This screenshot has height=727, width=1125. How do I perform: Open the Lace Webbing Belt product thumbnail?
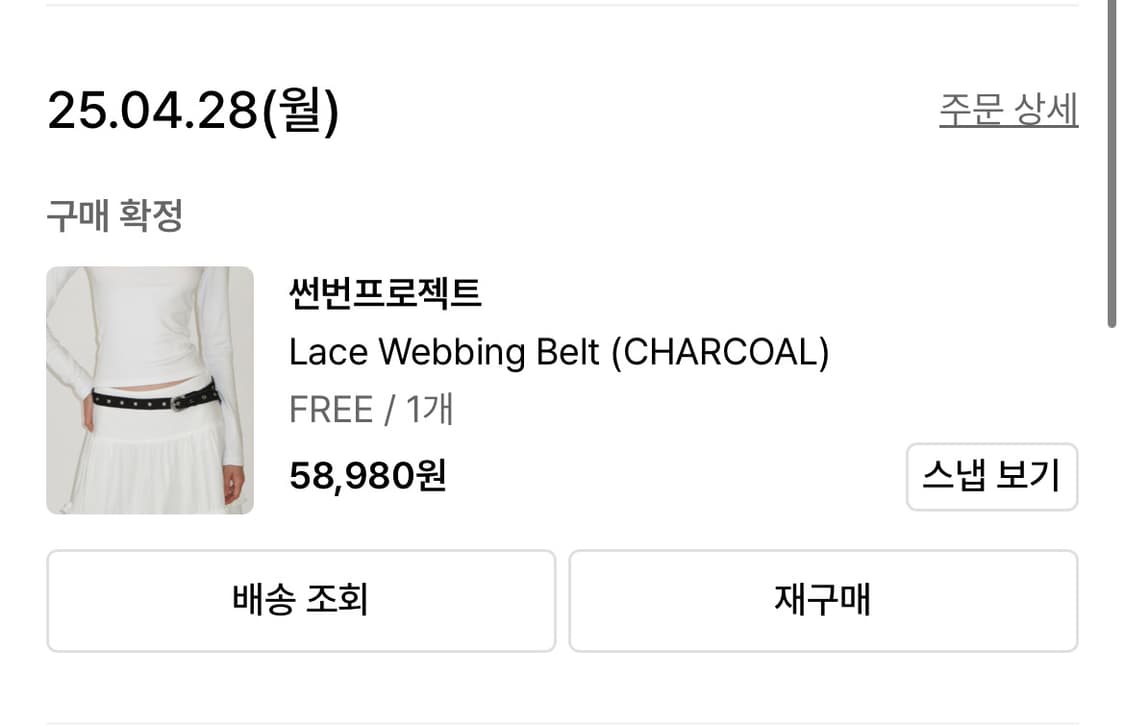149,389
